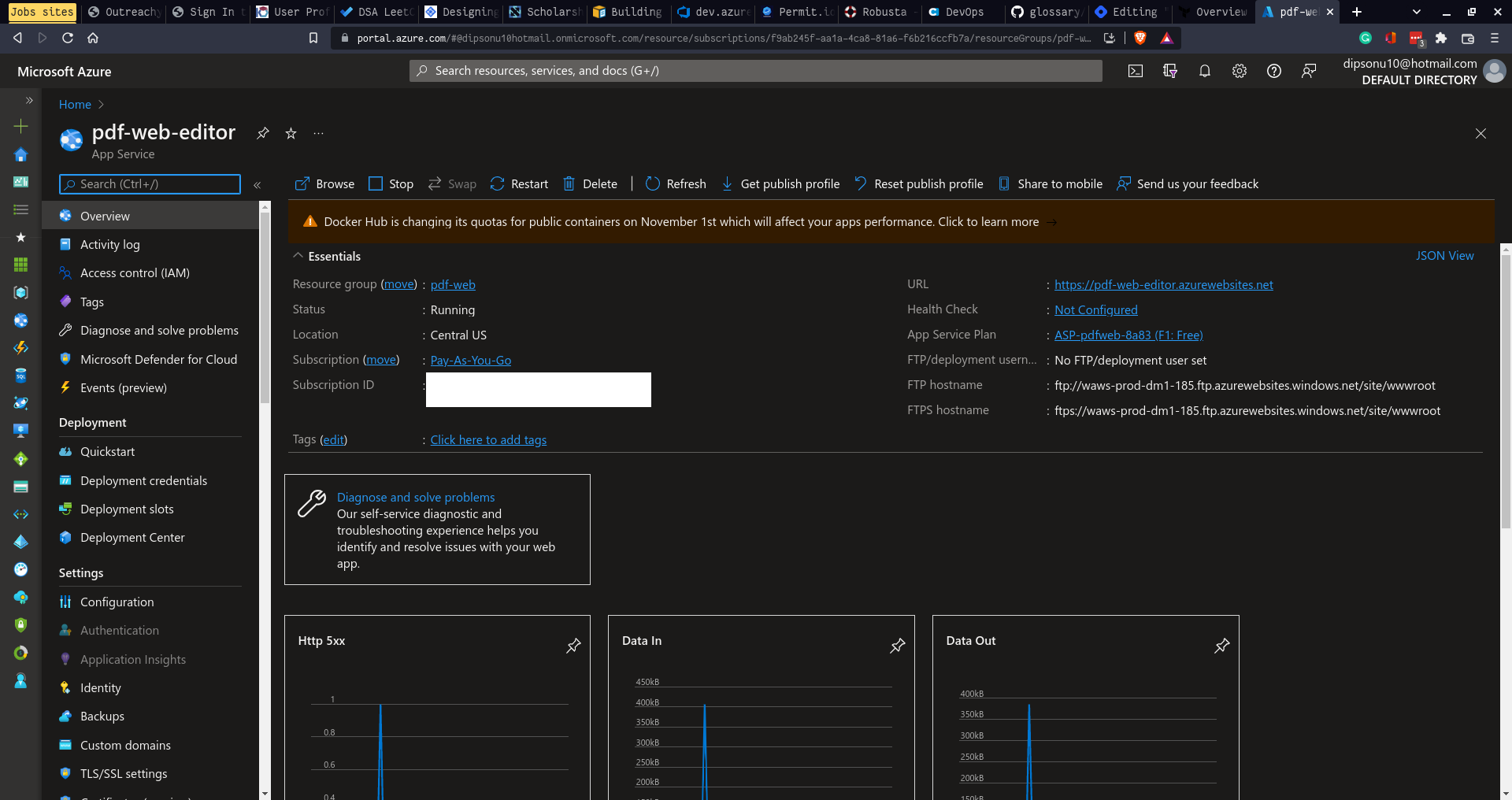Open feedback icon in top bar

click(x=1309, y=71)
